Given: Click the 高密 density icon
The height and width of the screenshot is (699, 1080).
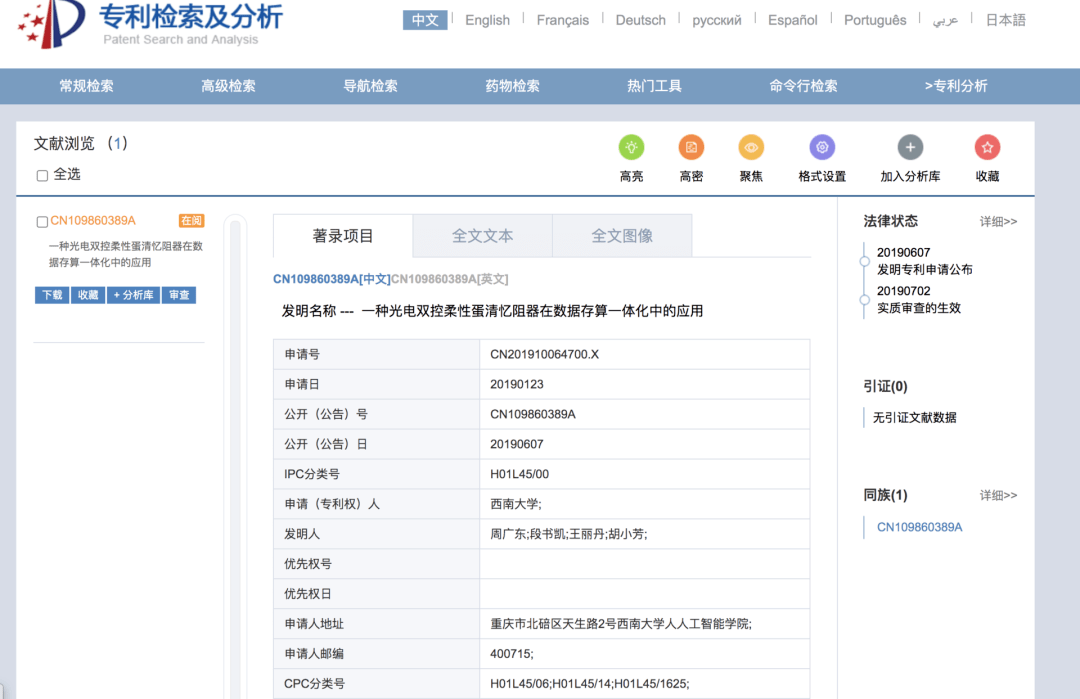Looking at the screenshot, I should (x=691, y=146).
